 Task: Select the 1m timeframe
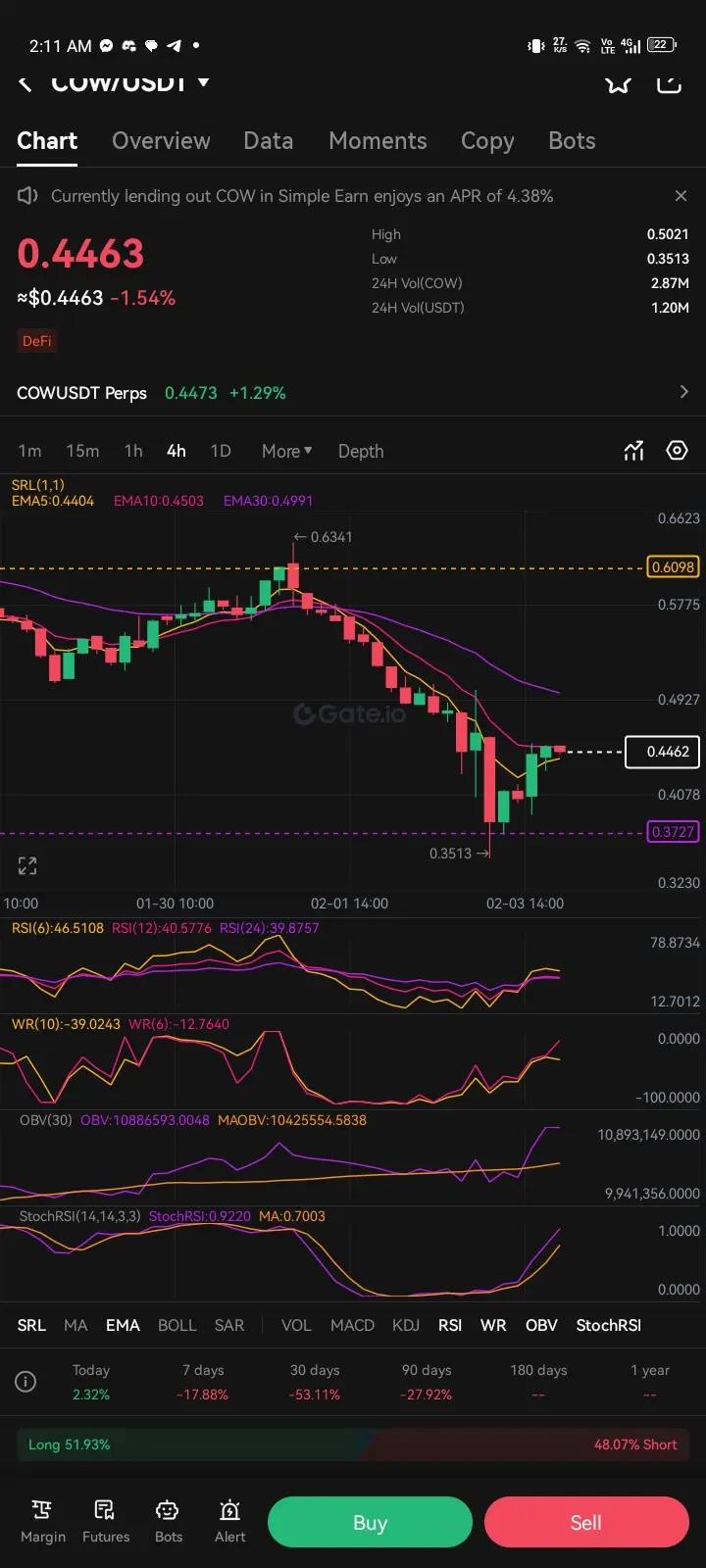[29, 451]
